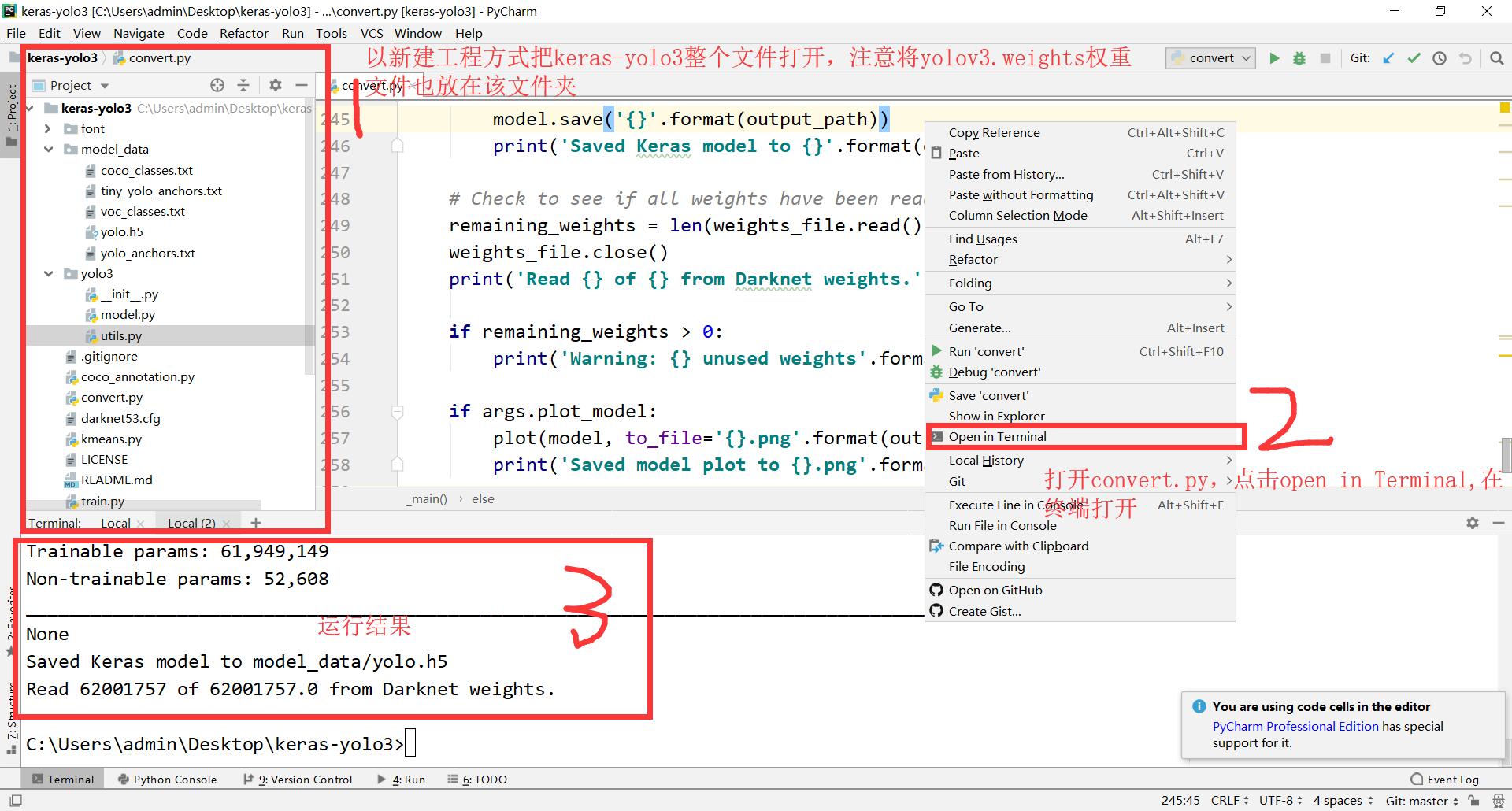Choose Copy Reference in context menu
This screenshot has height=811, width=1512.
point(1080,133)
